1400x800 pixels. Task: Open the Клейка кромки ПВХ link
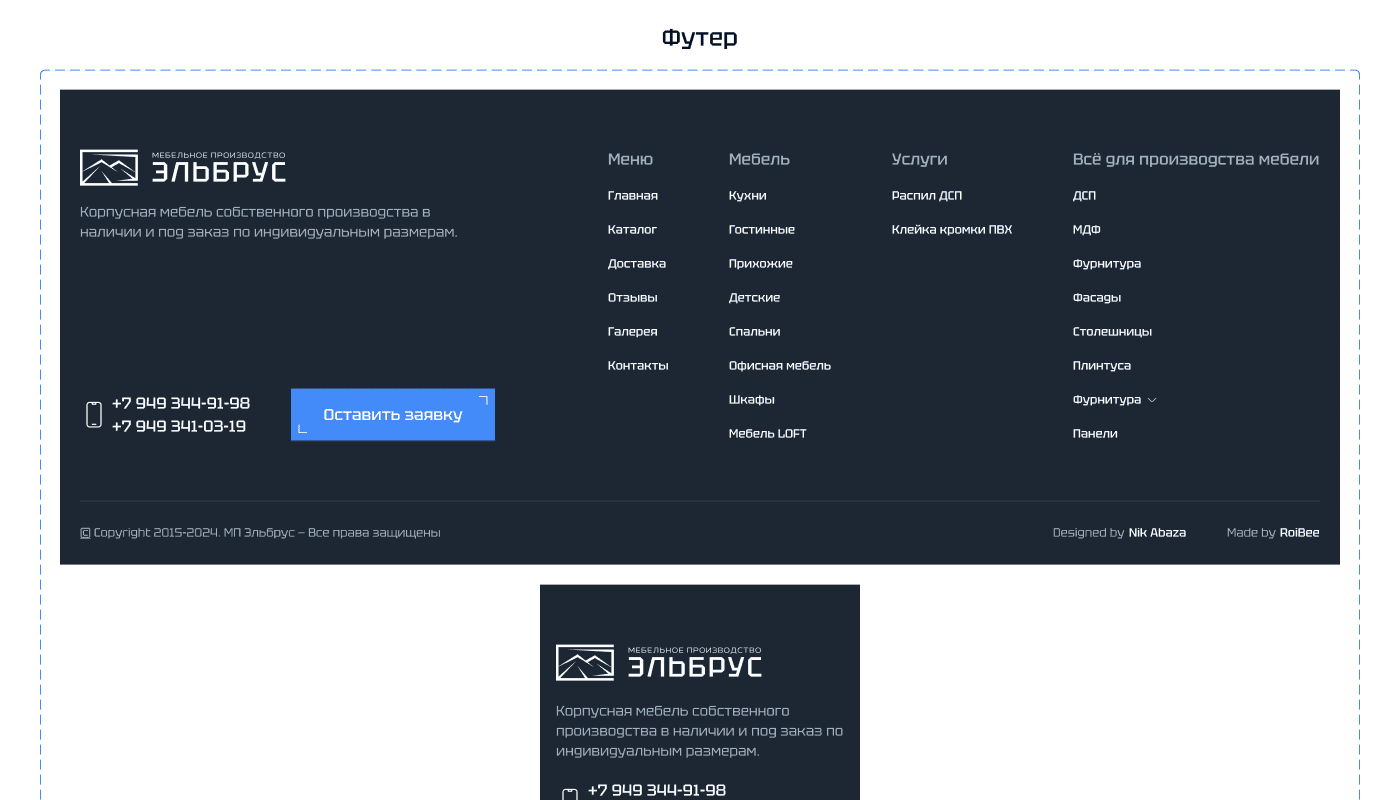(x=952, y=230)
